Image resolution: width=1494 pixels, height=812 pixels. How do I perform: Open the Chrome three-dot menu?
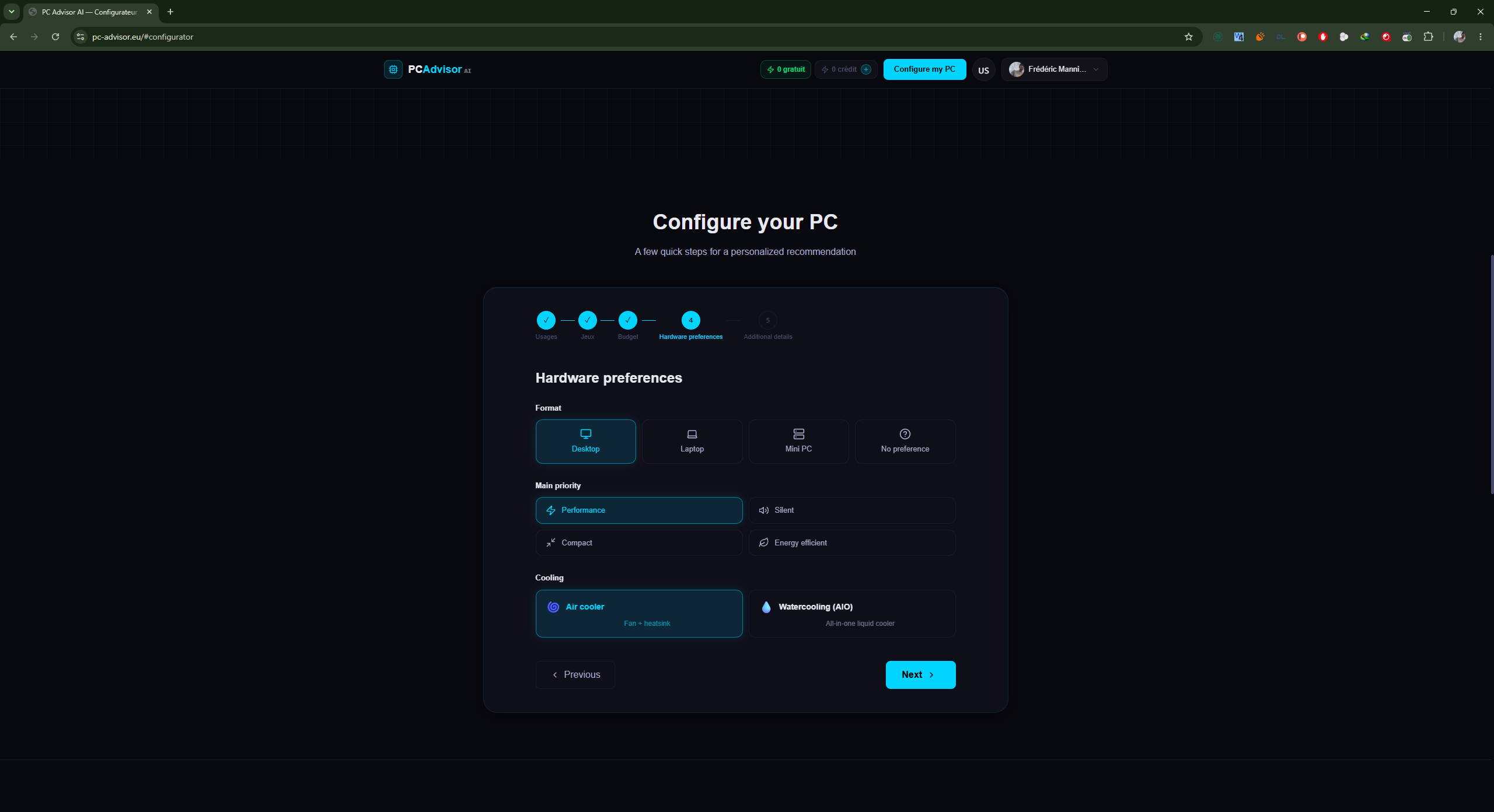(1481, 37)
